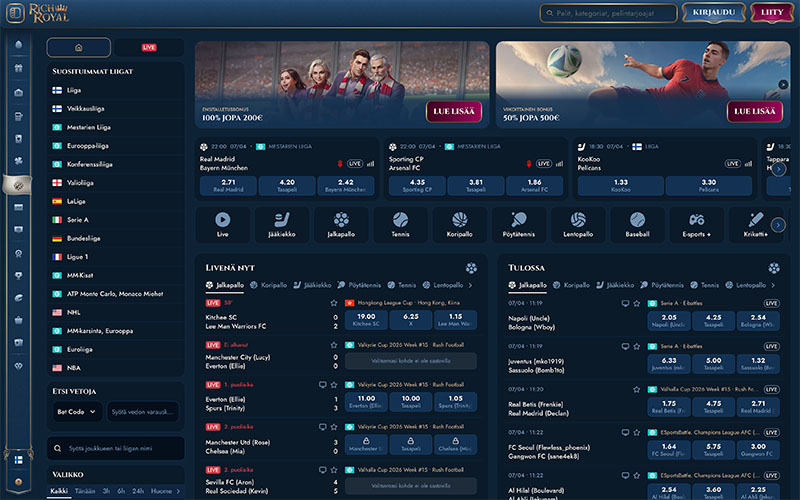Screen dimensions: 800x500
Task: Select Real Madrid odds 2.71
Action: pyautogui.click(x=228, y=185)
